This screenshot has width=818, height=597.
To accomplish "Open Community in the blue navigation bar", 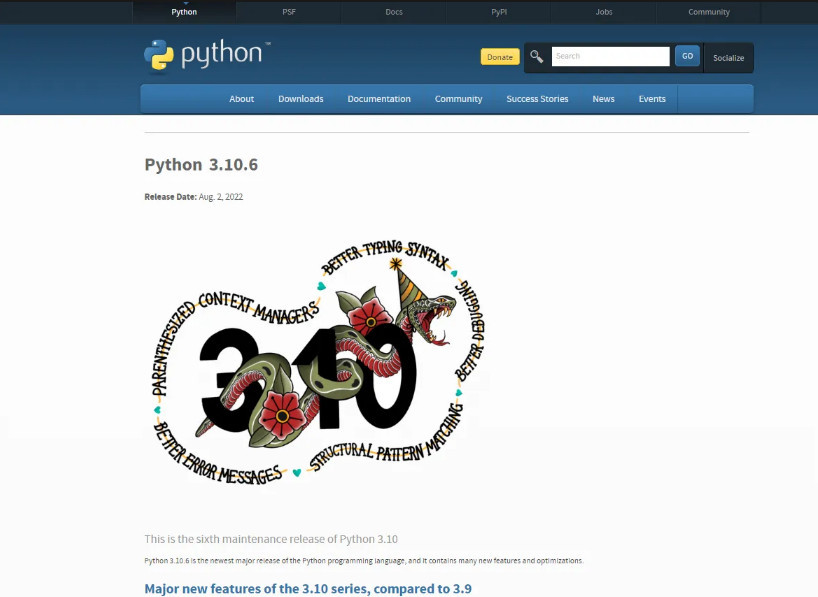I will pos(459,99).
